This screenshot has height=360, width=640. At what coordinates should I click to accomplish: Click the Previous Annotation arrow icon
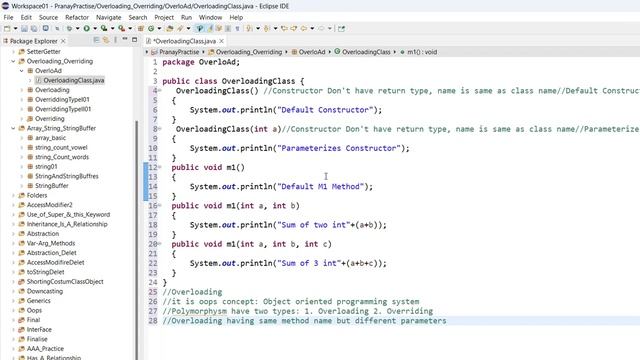[267, 29]
